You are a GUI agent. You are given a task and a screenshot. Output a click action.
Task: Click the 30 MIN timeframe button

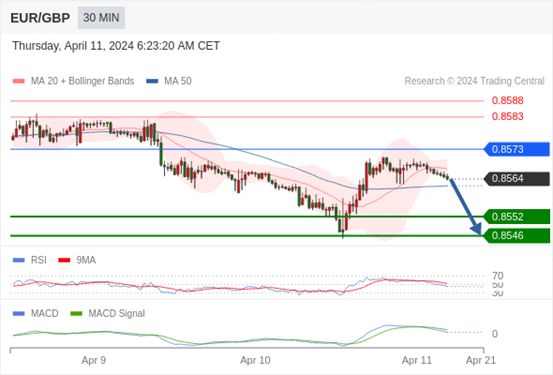pyautogui.click(x=101, y=18)
